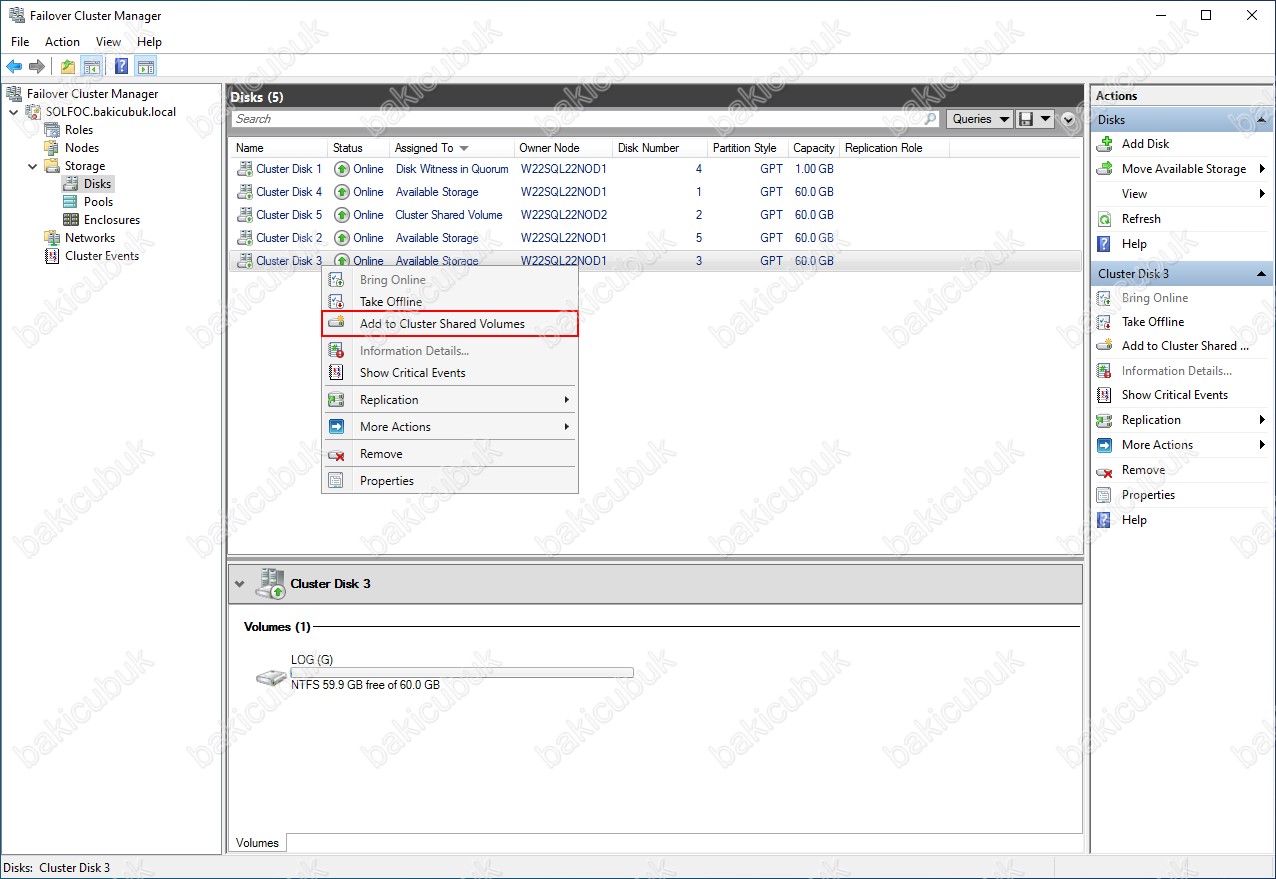The width and height of the screenshot is (1276, 879).
Task: Open the Replication submenu in context menu
Action: click(450, 400)
